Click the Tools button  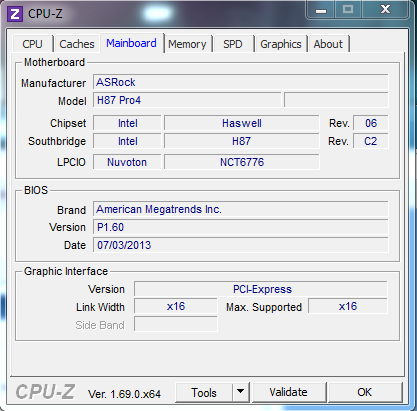point(204,393)
